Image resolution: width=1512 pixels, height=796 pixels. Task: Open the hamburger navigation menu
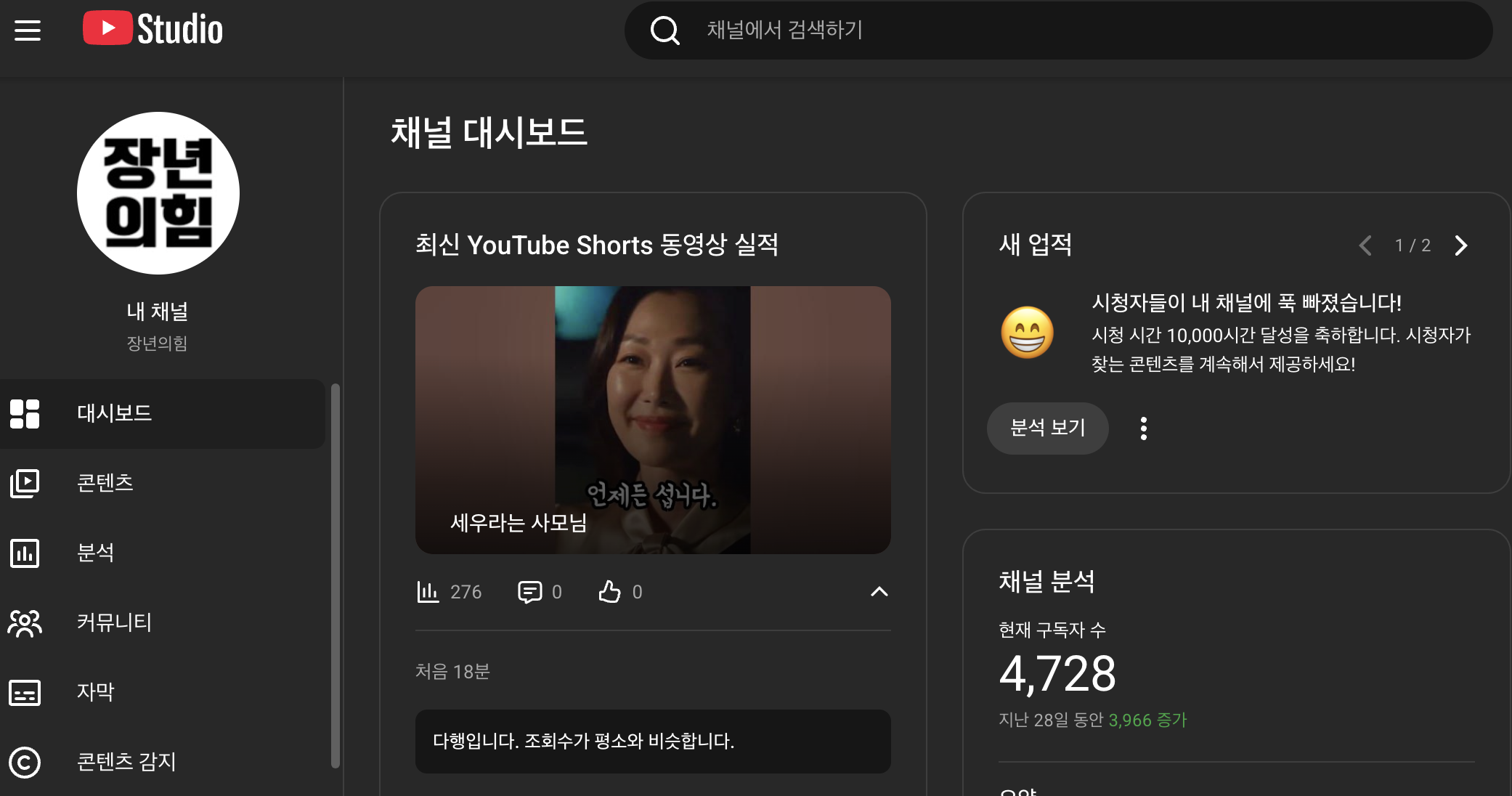pyautogui.click(x=28, y=30)
